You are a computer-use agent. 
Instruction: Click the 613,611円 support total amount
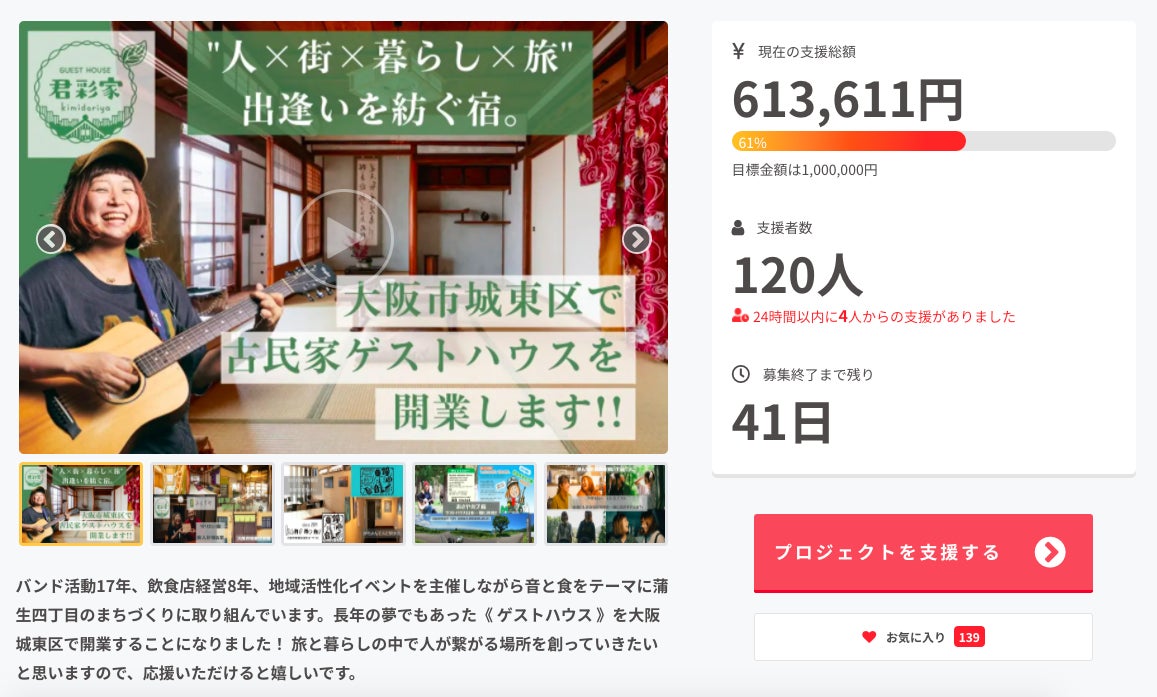coord(848,99)
